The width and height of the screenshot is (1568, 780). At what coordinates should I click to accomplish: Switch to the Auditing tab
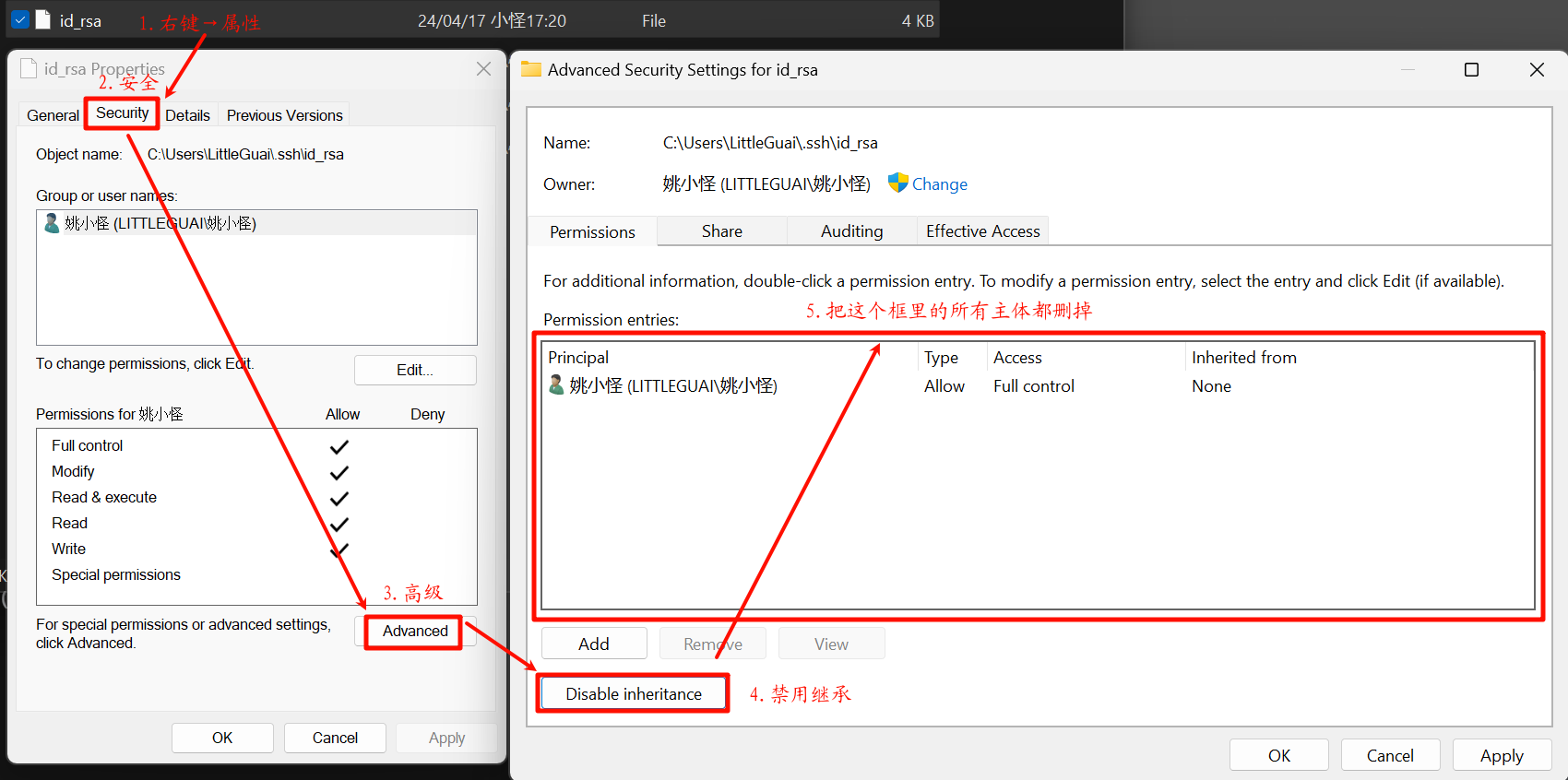click(x=851, y=231)
